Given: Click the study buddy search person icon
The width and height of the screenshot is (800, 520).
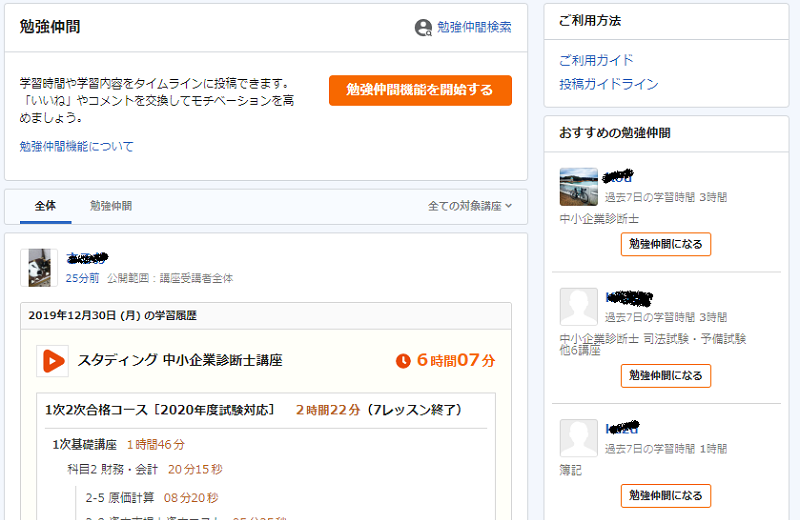Looking at the screenshot, I should coord(424,28).
